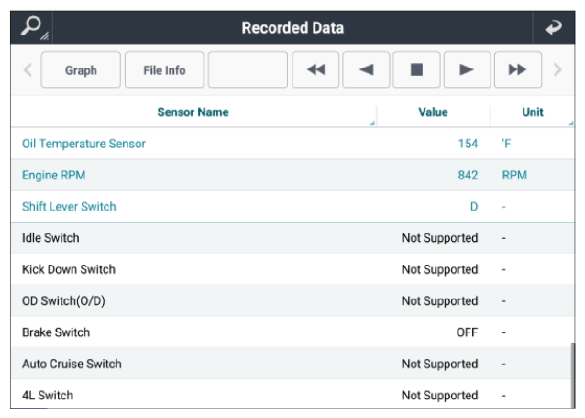The image size is (585, 418).
Task: Select the Oil Temperature Sensor row
Action: tap(293, 143)
